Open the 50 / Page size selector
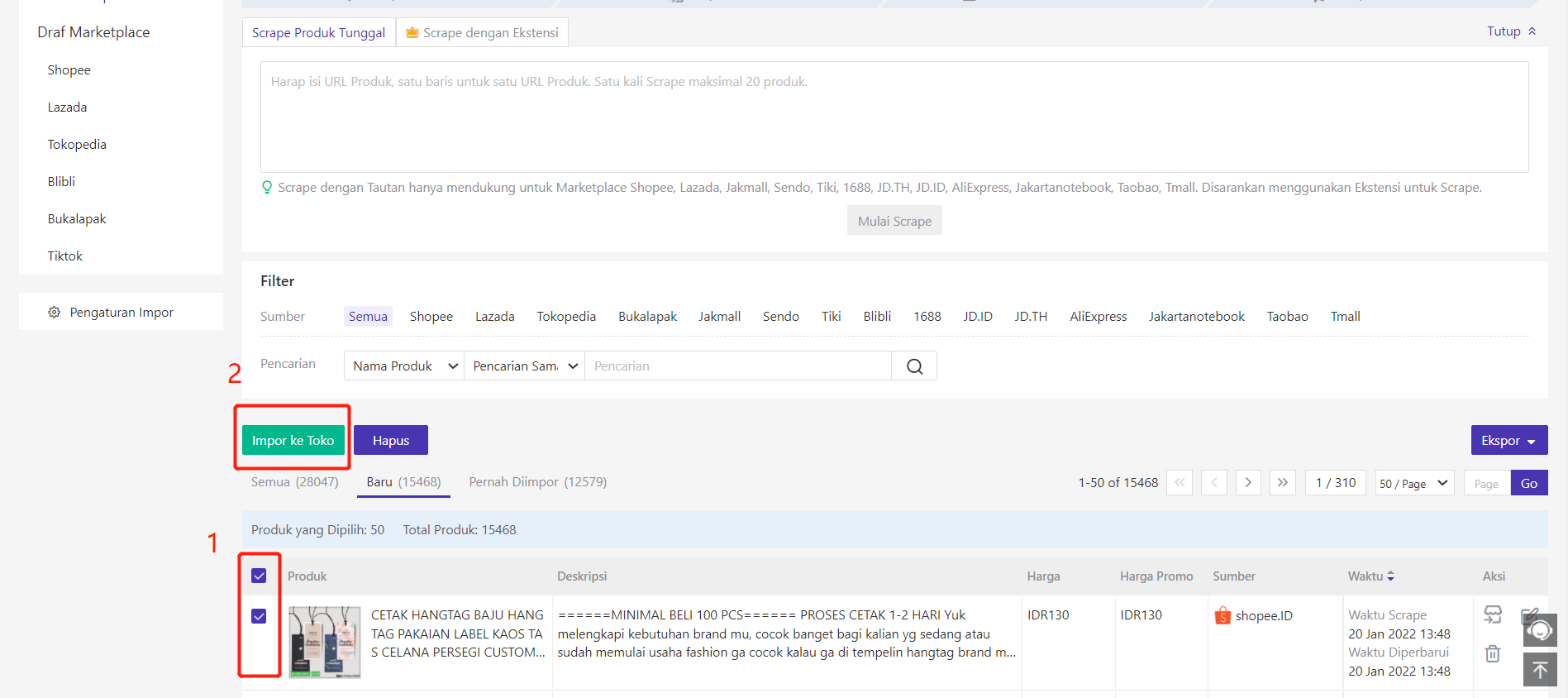Screen dimensions: 1568x698 pos(1413,483)
